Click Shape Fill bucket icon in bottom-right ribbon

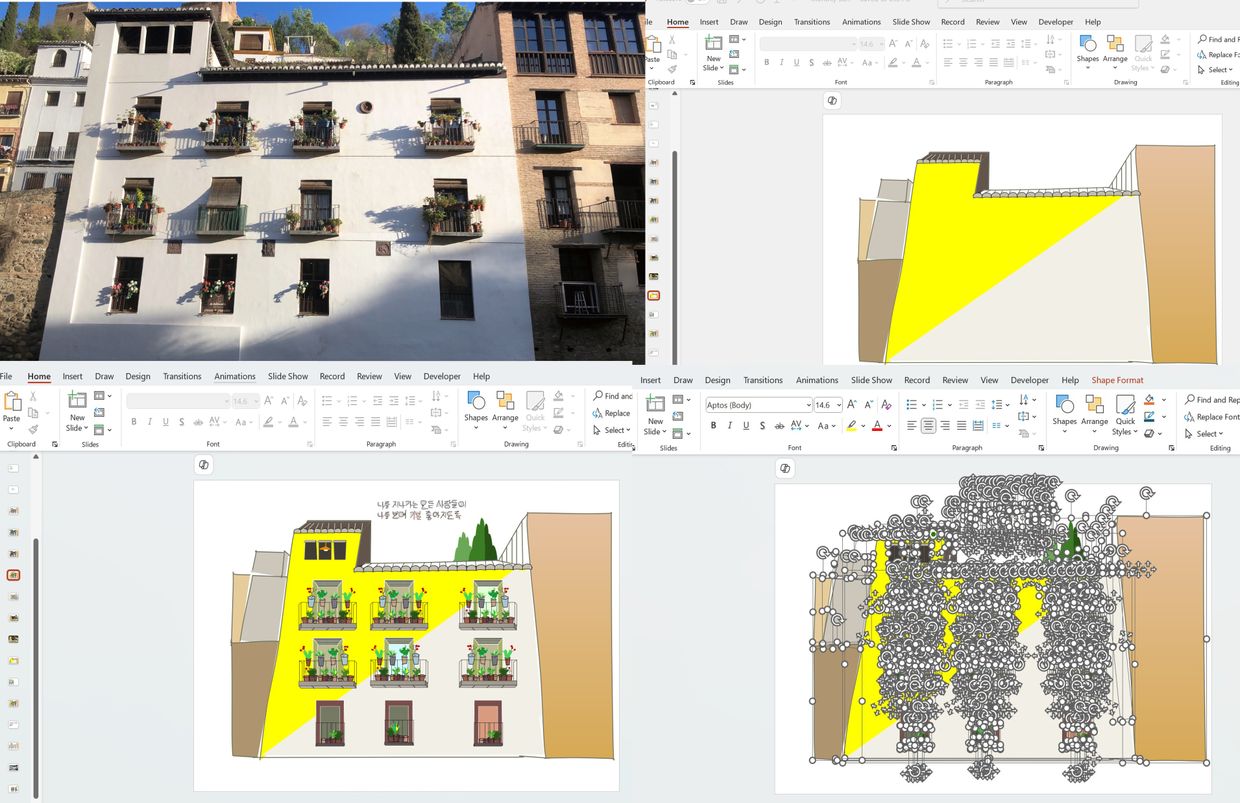pyautogui.click(x=1149, y=400)
